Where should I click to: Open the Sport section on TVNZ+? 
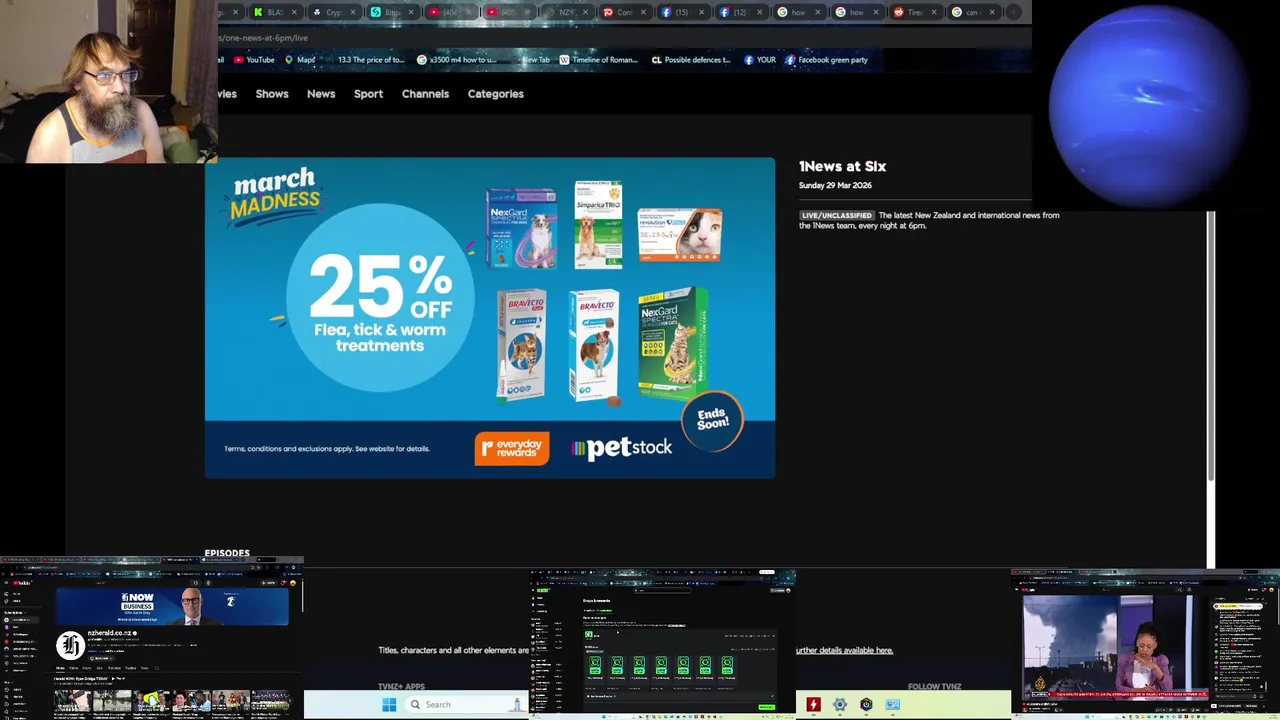[368, 94]
